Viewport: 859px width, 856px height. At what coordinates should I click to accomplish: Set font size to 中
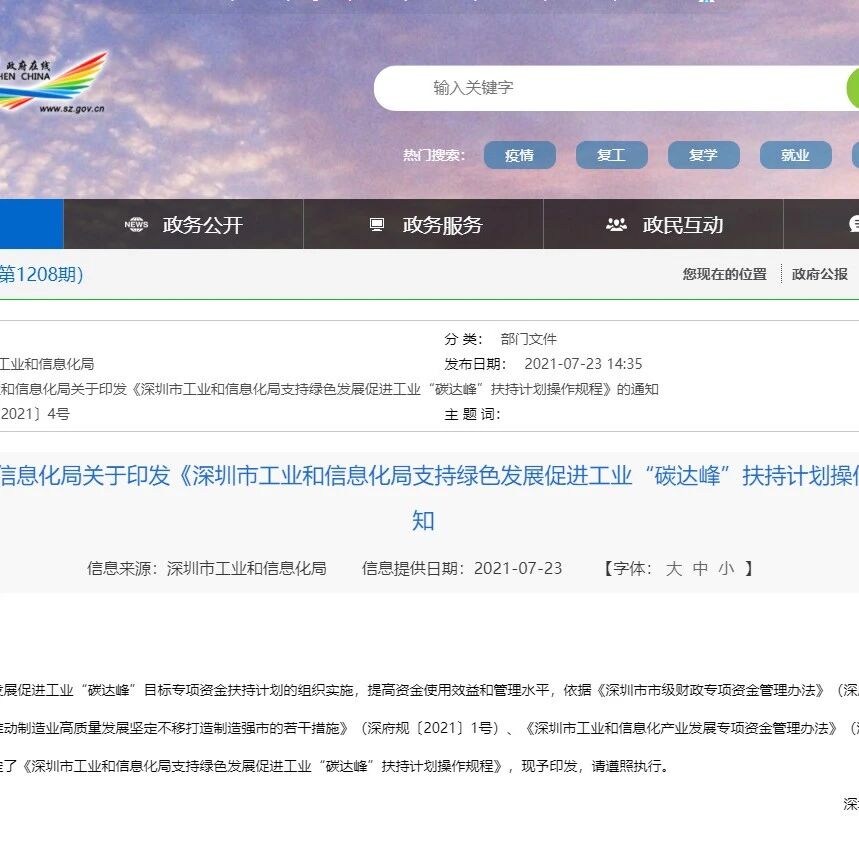tap(700, 569)
